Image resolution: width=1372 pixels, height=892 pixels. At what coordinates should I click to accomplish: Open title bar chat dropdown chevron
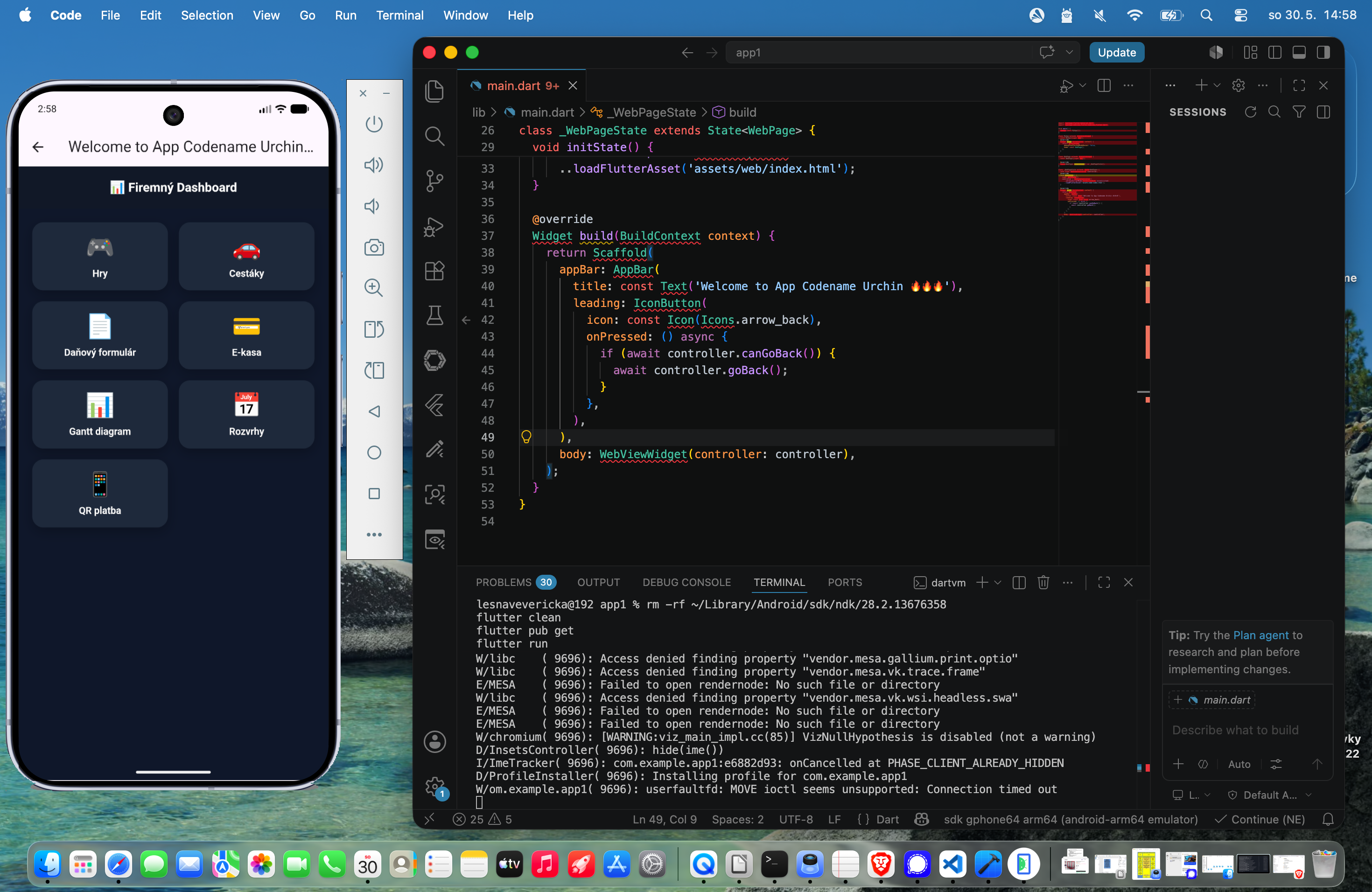point(1069,52)
